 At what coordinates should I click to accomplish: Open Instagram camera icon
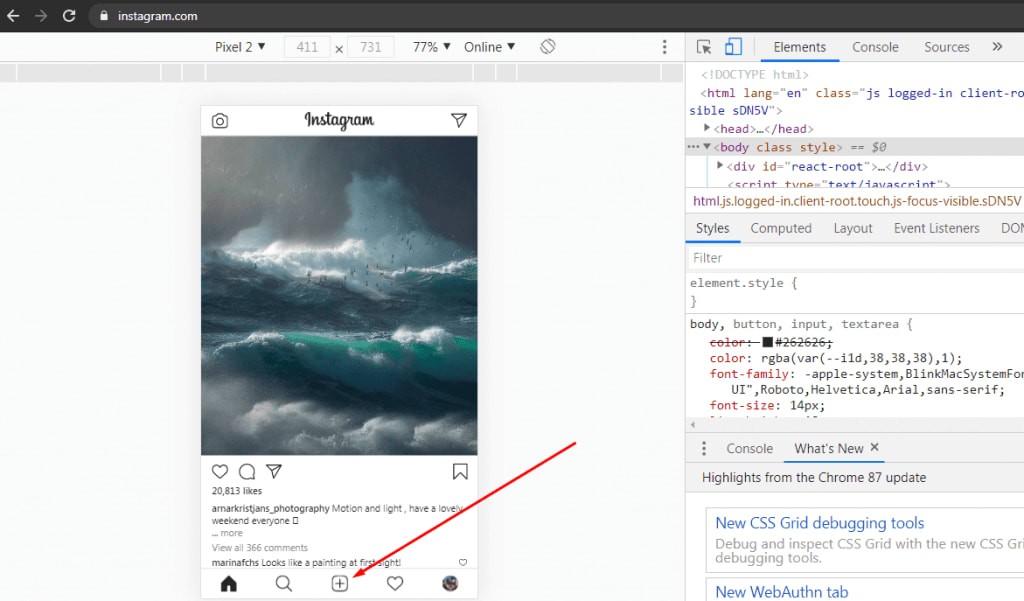click(x=220, y=121)
